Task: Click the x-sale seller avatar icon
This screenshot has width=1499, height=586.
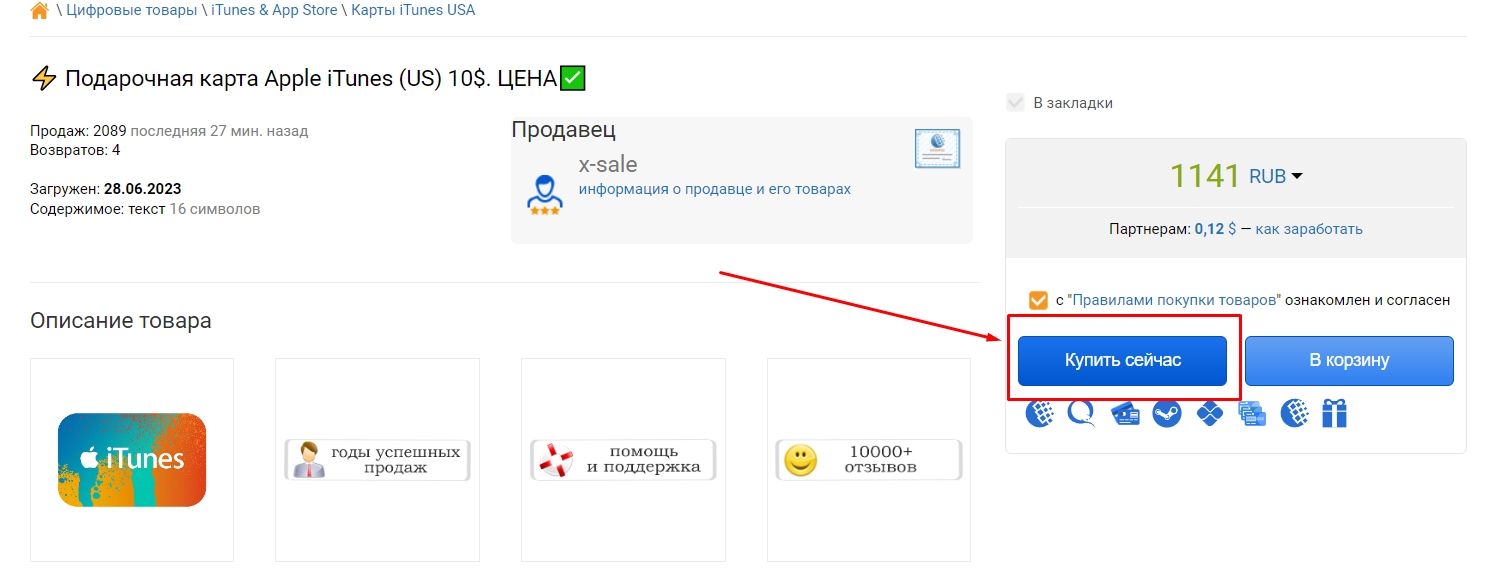Action: 545,194
